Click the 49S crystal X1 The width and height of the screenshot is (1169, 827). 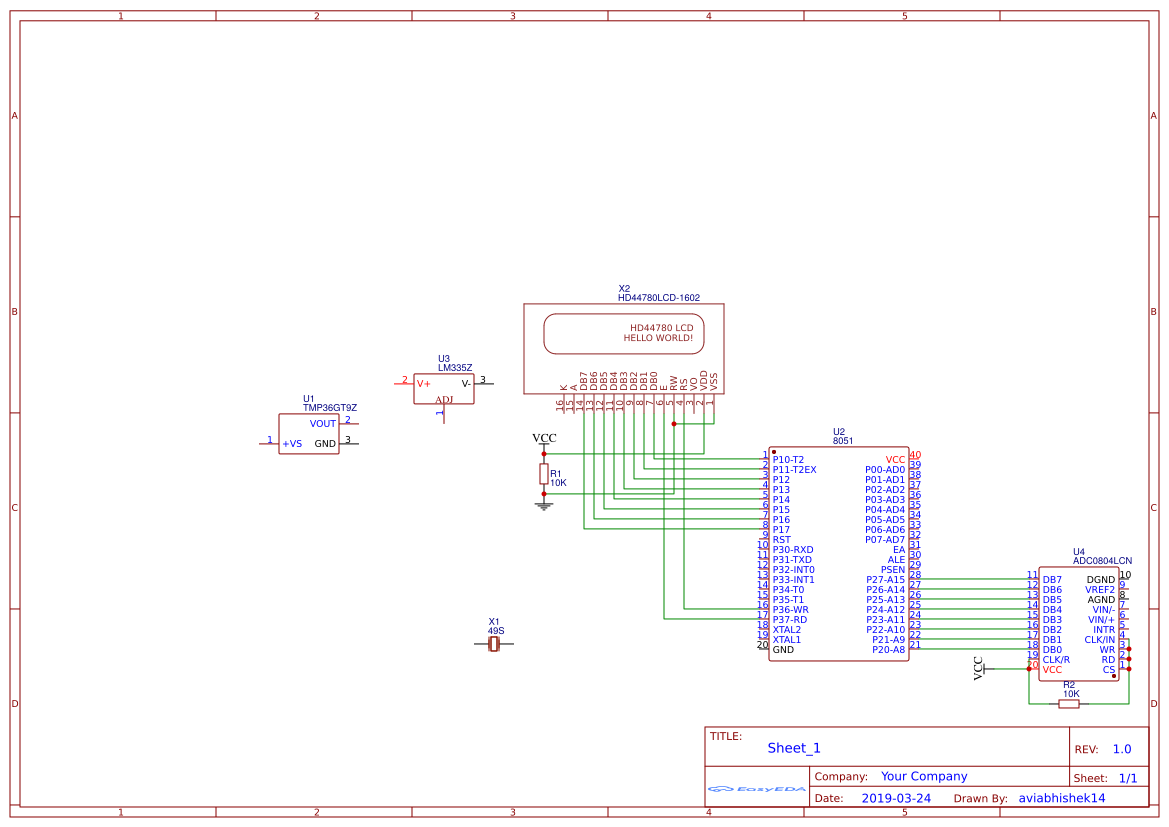point(495,645)
